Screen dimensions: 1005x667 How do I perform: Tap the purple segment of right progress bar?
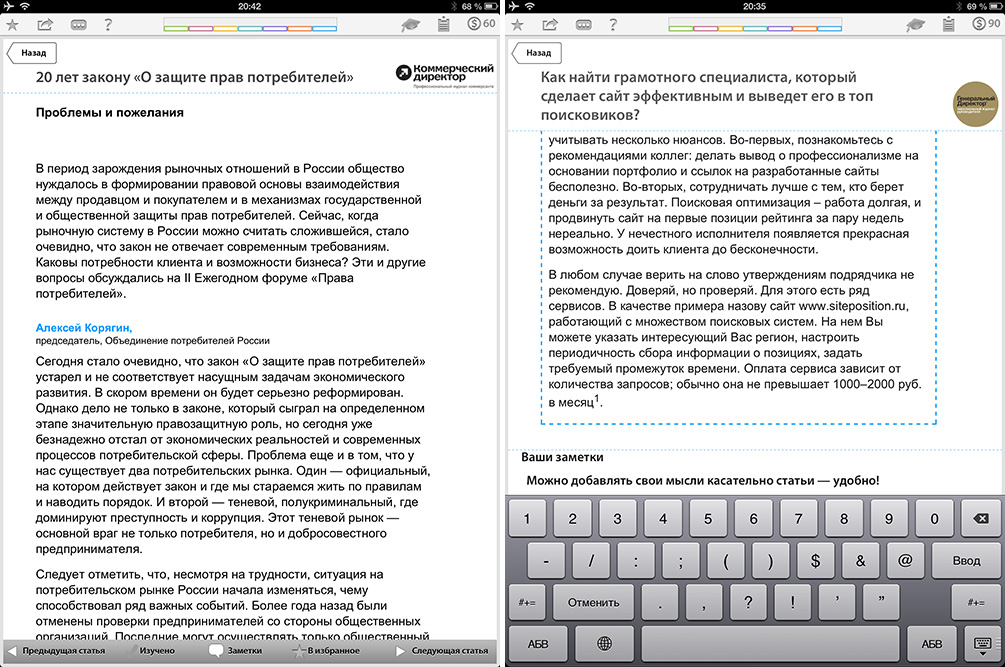(781, 28)
